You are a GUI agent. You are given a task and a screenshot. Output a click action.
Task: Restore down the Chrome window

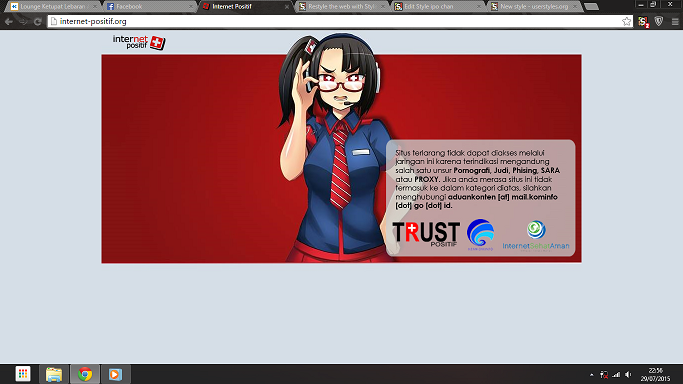click(653, 4)
